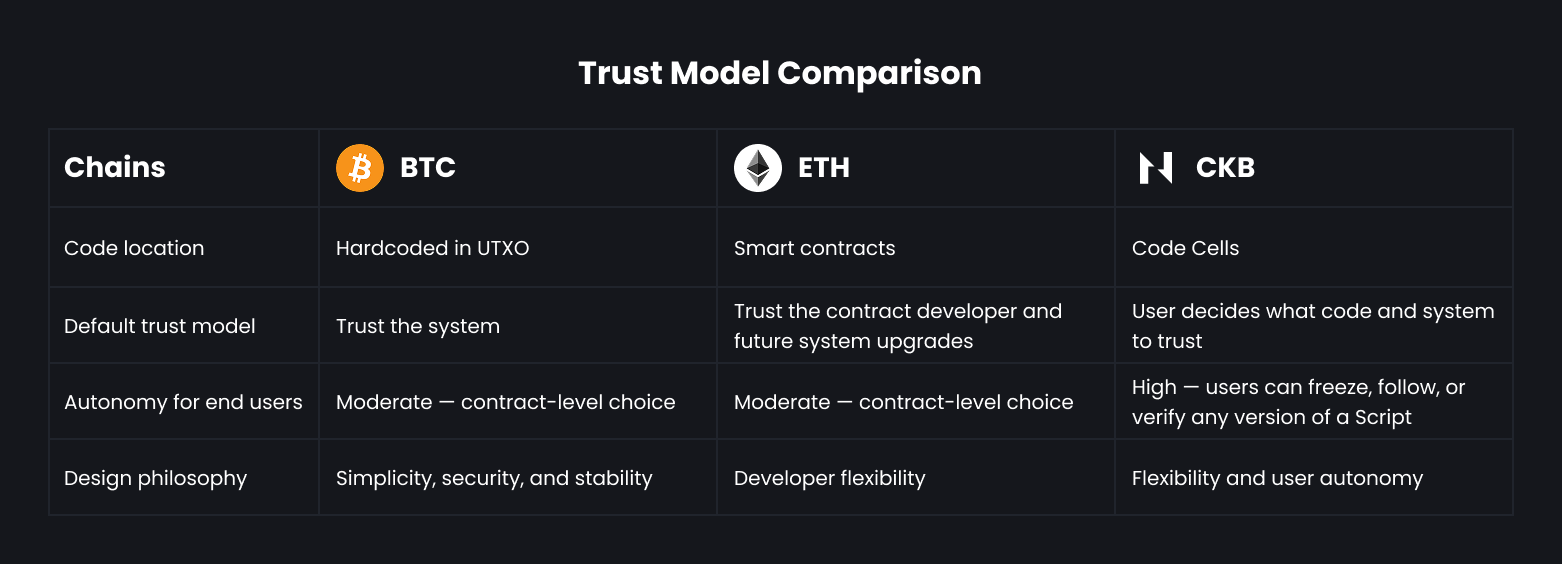Click the Ethereum diamond logo icon
Viewport: 1562px width, 564px height.
click(758, 168)
